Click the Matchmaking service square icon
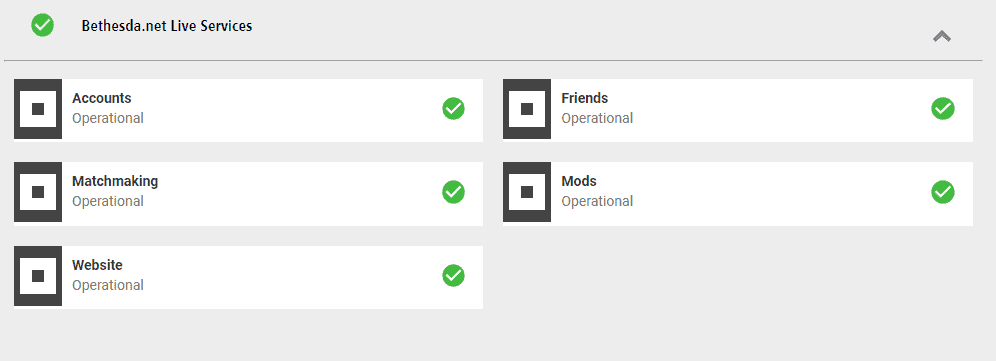 [37, 192]
